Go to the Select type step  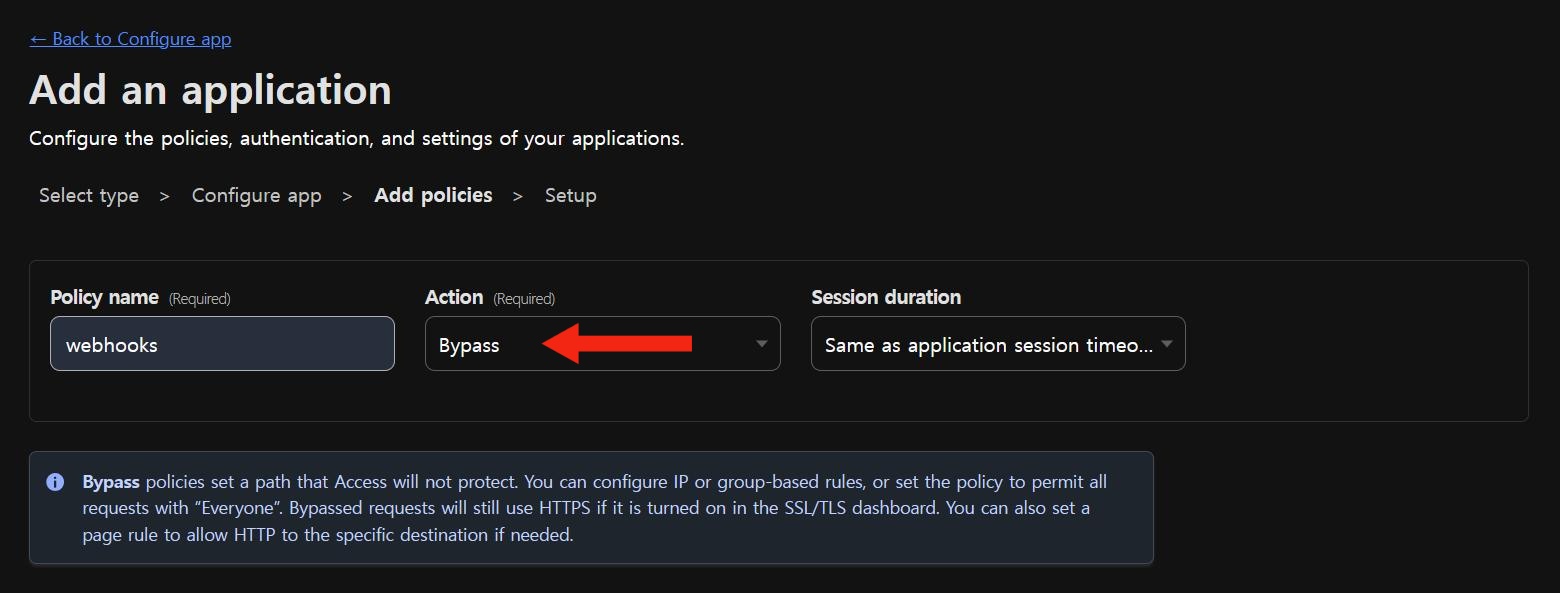point(89,196)
